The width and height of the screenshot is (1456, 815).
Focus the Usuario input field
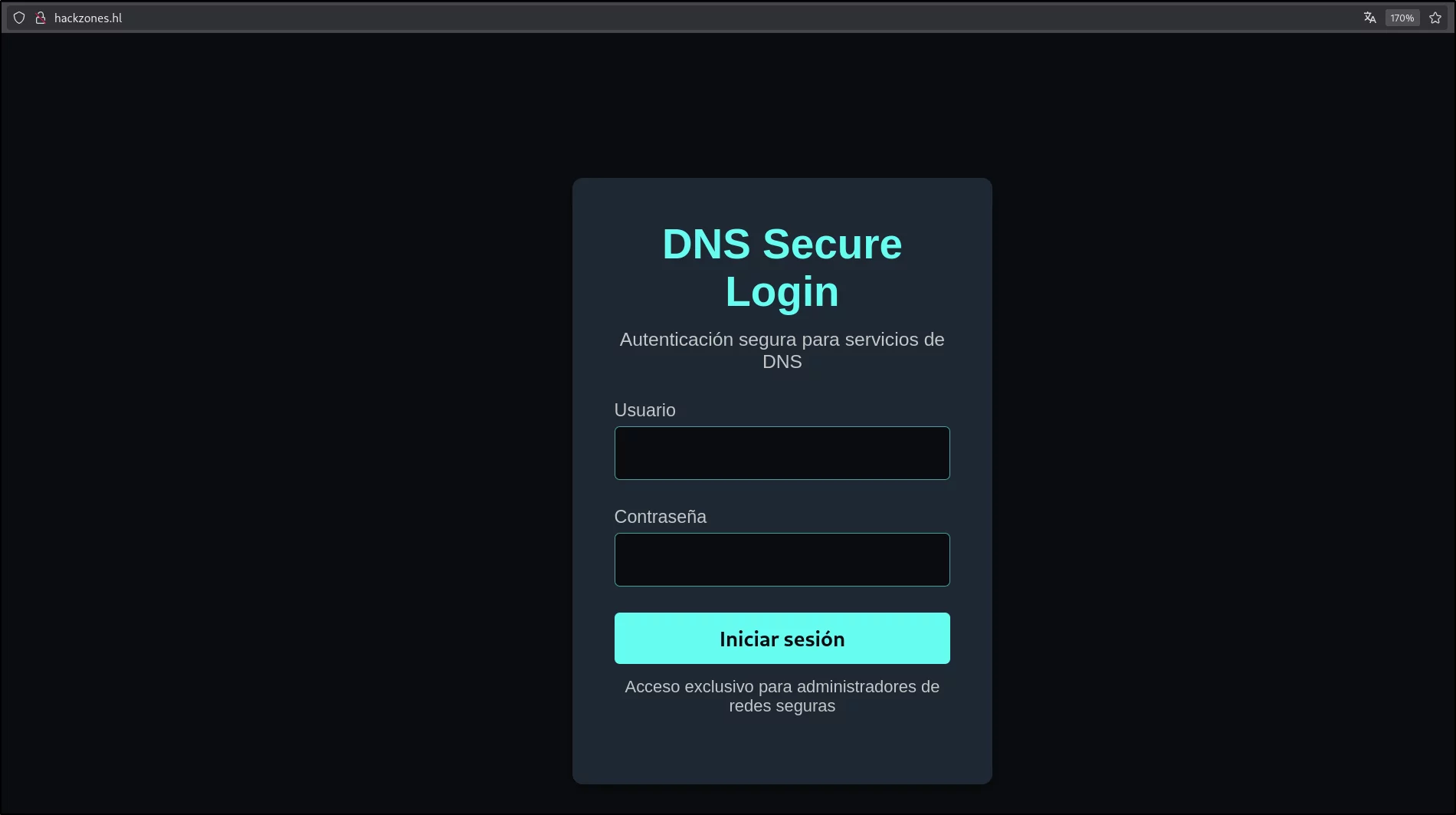[782, 453]
